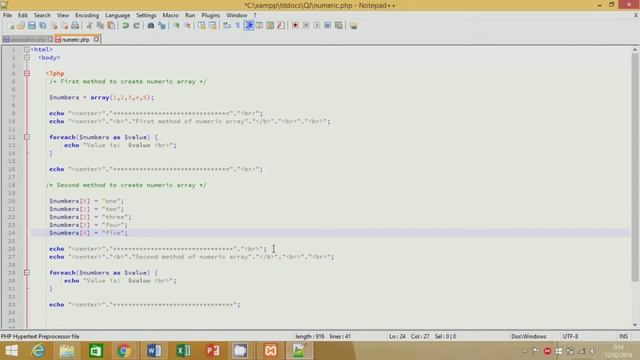
Task: Toggle INS mode in status bar
Action: click(623, 336)
